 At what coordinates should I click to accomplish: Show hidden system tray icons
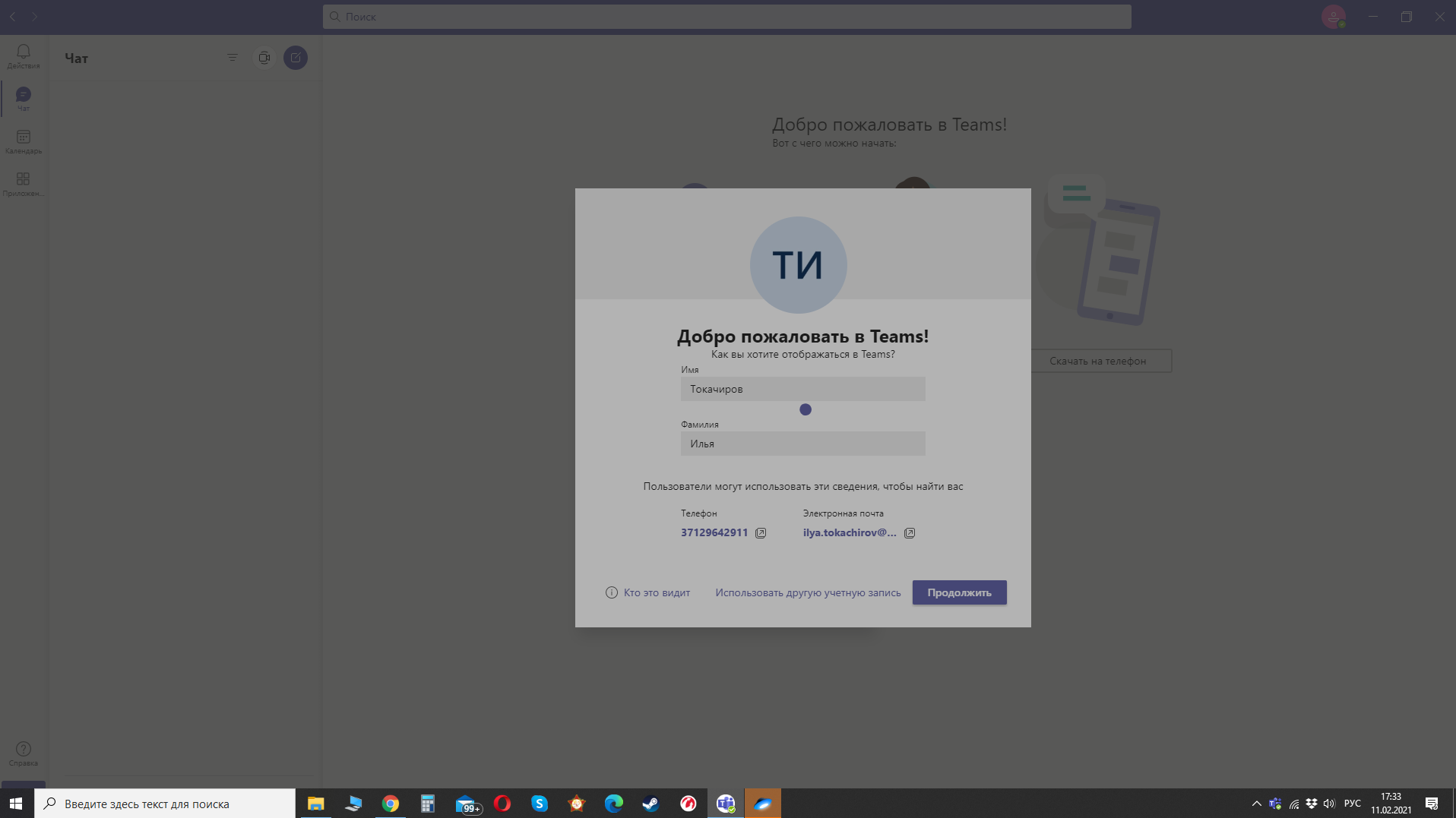(x=1257, y=804)
